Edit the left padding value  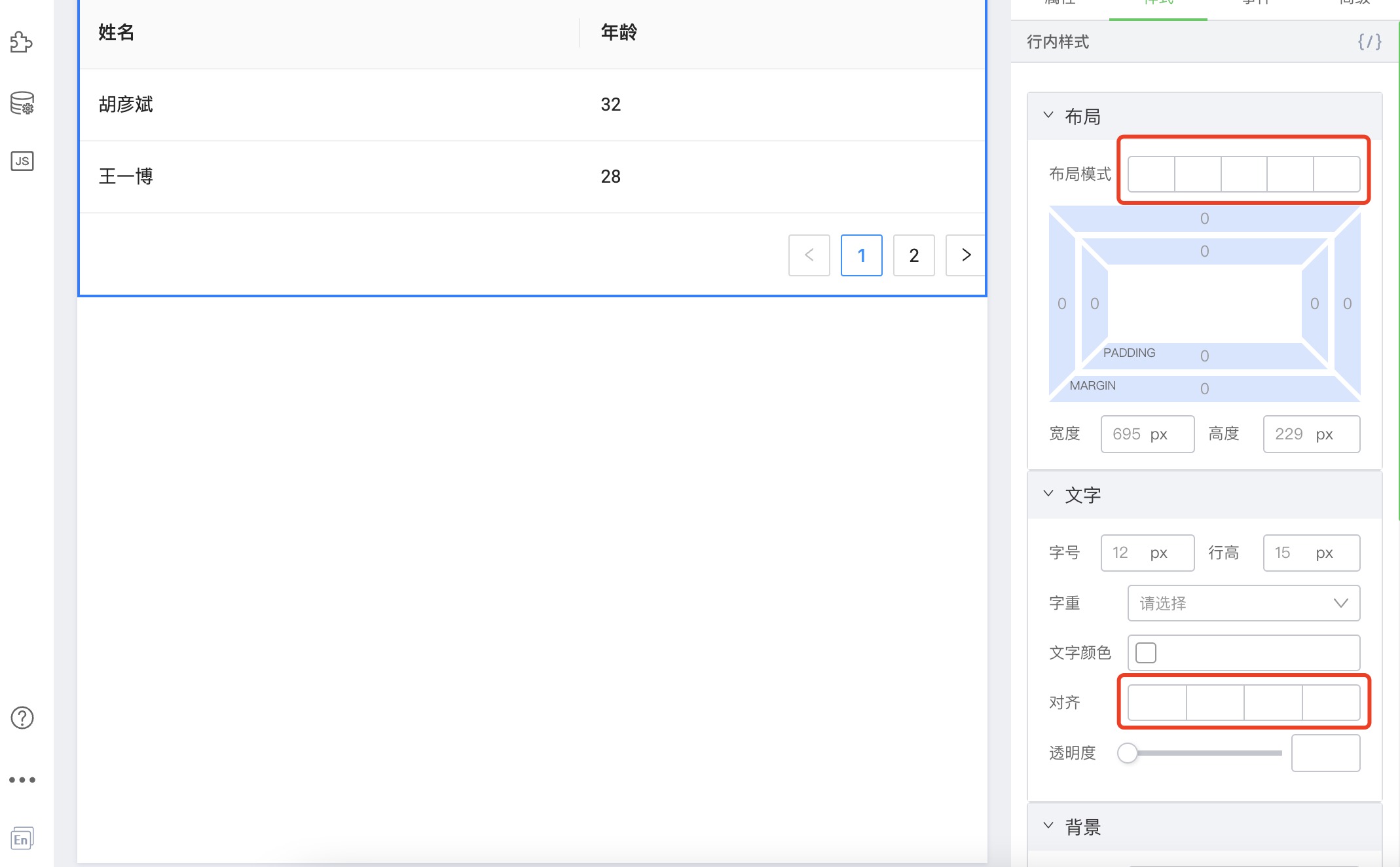click(1095, 304)
